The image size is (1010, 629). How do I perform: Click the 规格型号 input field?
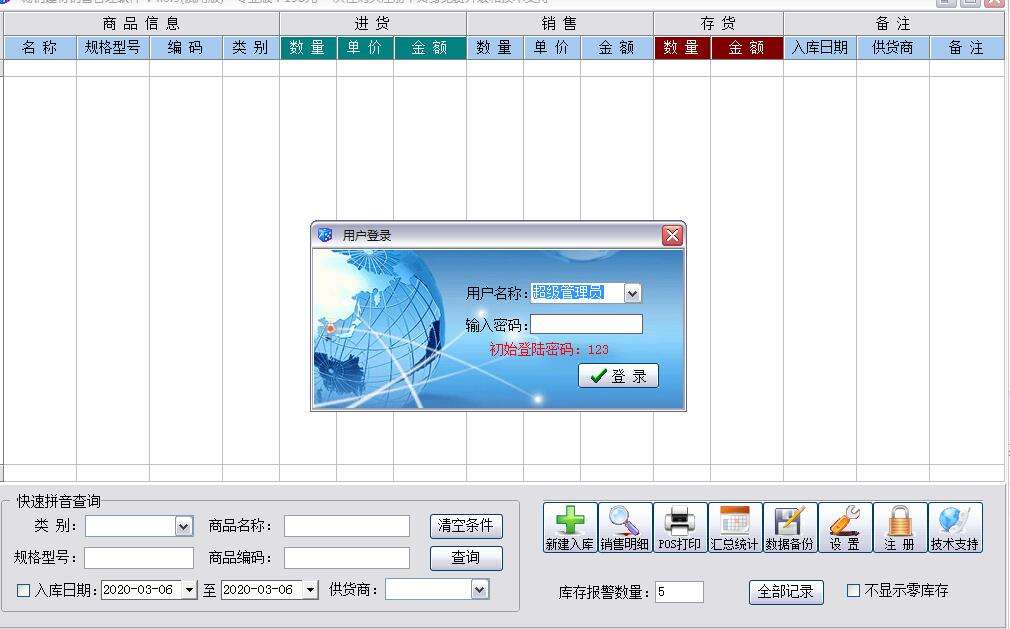click(x=138, y=558)
